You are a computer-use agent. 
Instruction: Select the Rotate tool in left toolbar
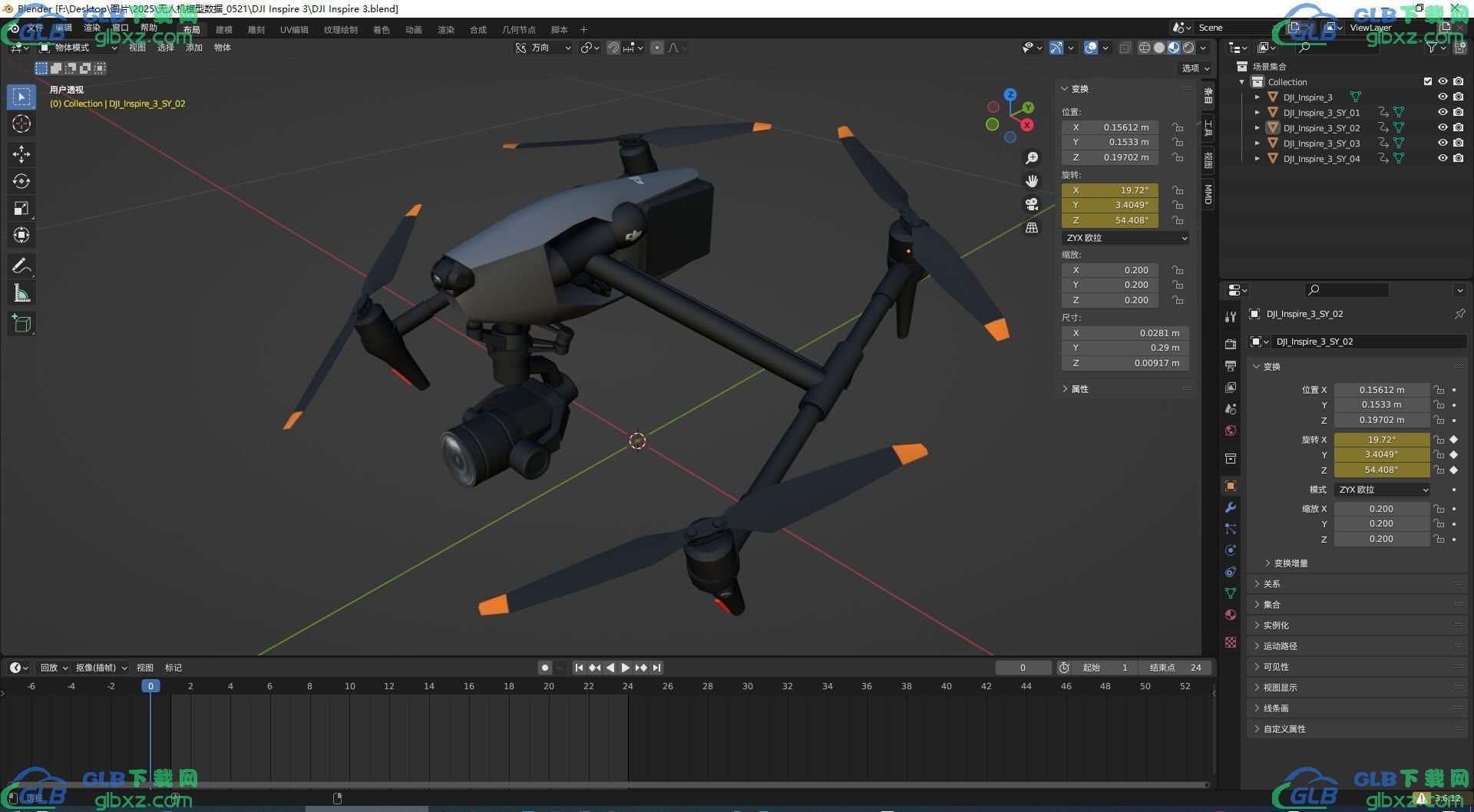[21, 181]
